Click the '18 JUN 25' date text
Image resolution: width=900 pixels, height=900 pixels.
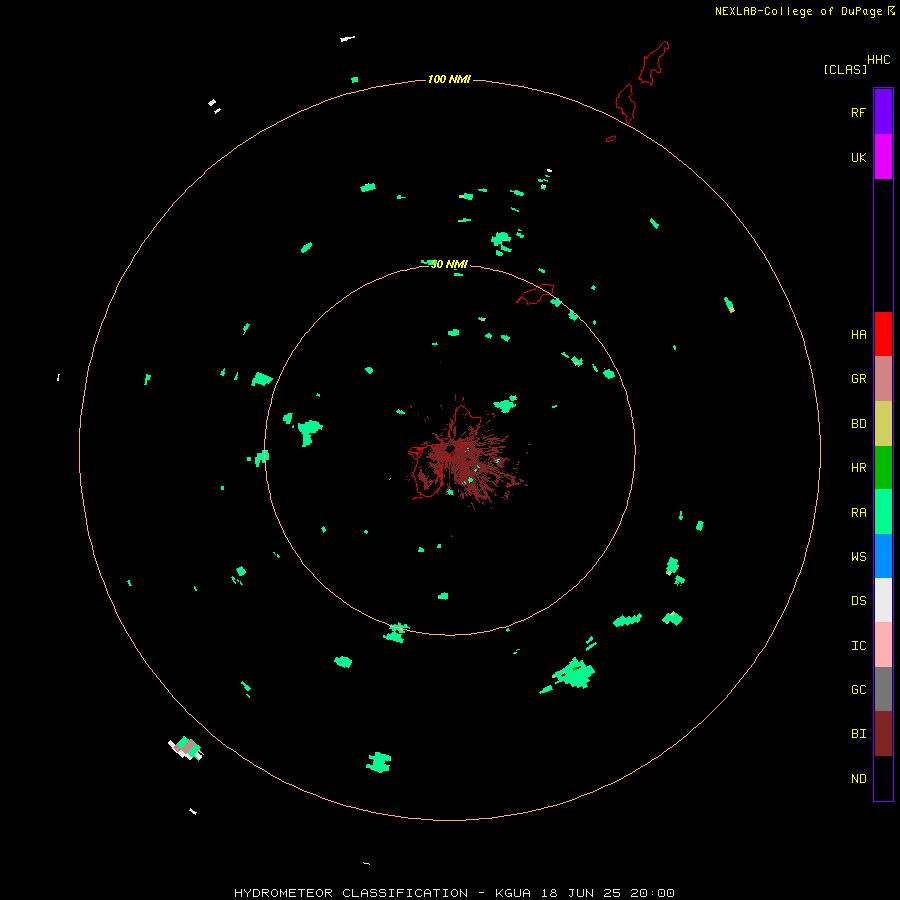pos(581,893)
